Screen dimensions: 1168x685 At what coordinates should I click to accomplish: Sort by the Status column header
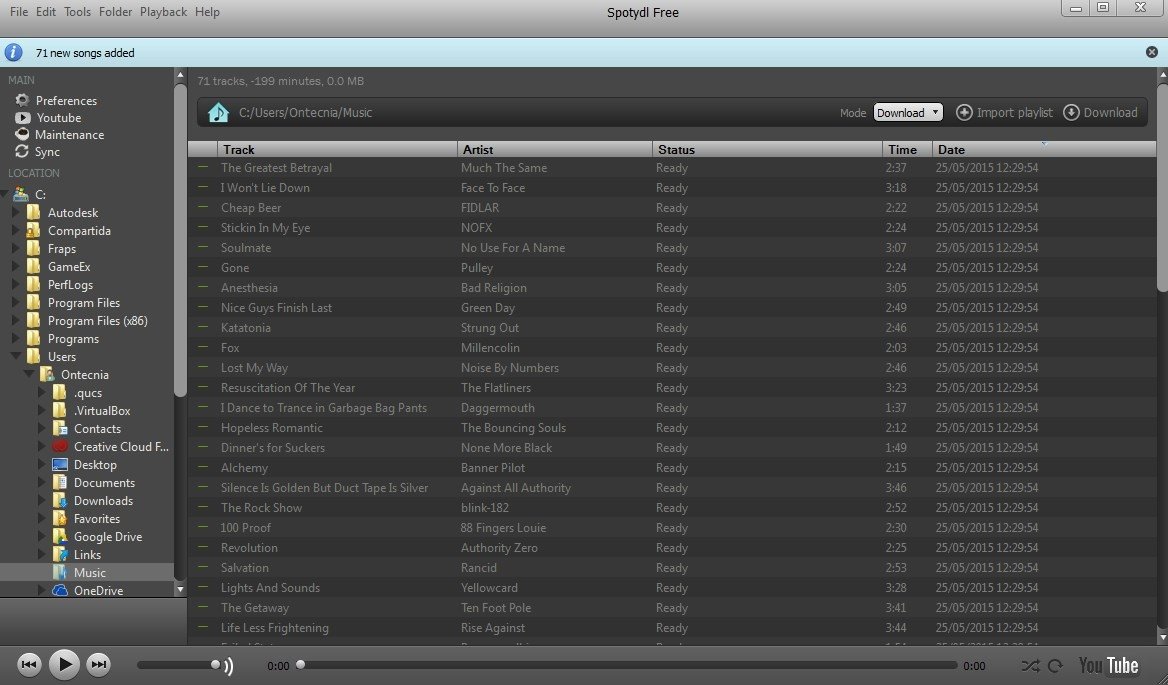point(767,149)
